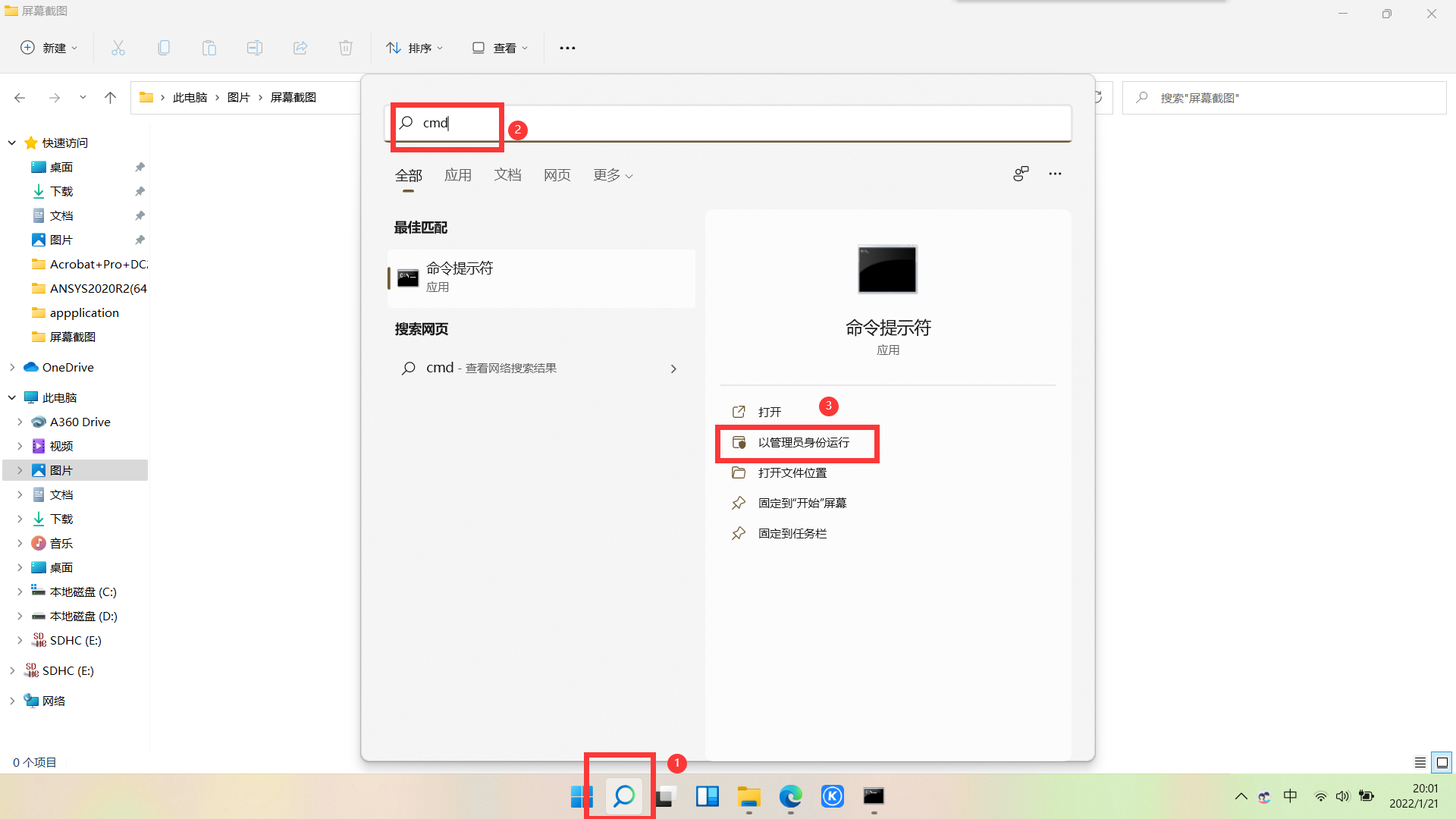Toggle the large-icons view button in status bar
The height and width of the screenshot is (819, 1456).
click(x=1442, y=762)
